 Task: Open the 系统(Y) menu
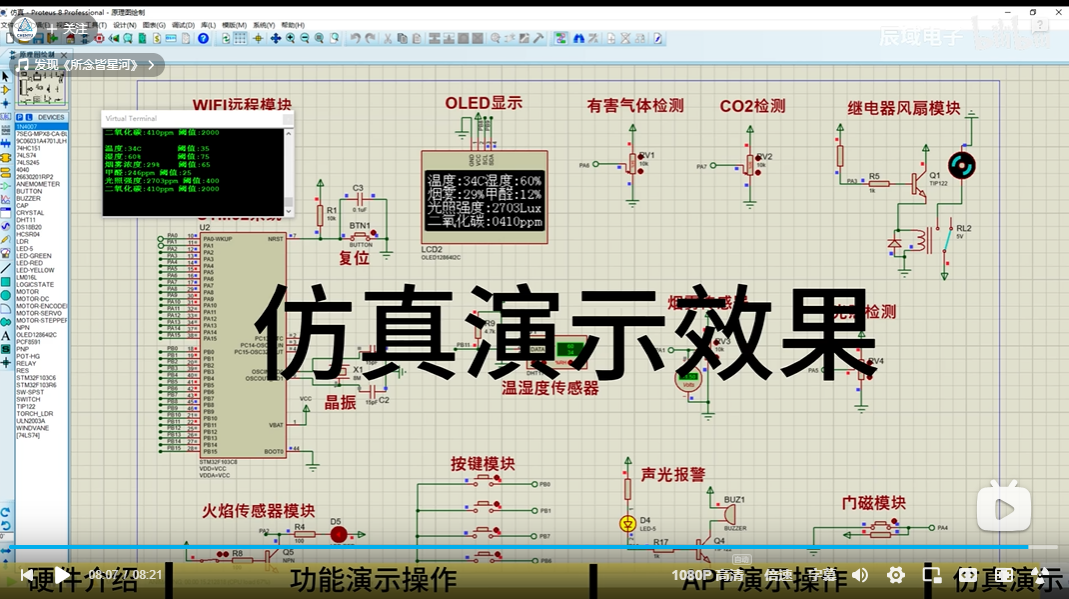[264, 25]
